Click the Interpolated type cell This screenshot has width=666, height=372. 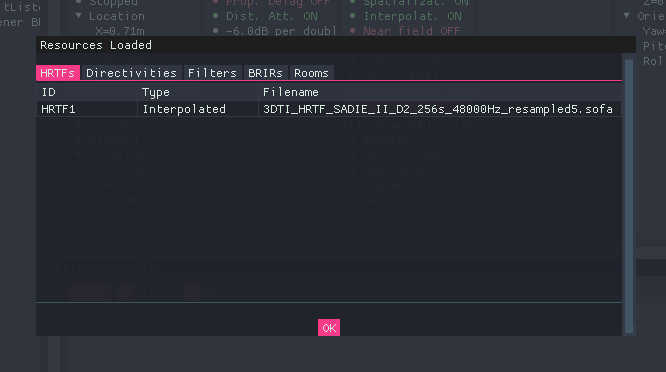[198, 109]
